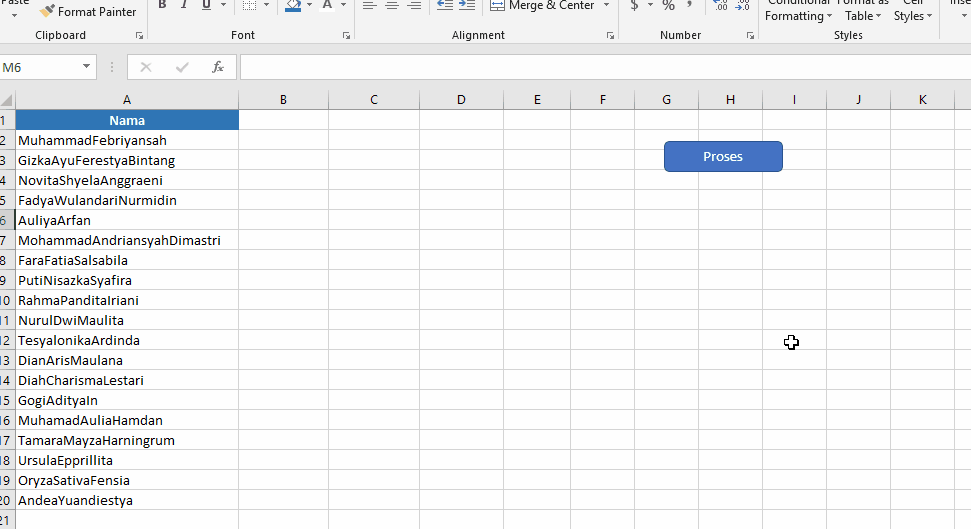Open the underline style dropdown arrow
This screenshot has height=529, width=971.
click(x=224, y=5)
